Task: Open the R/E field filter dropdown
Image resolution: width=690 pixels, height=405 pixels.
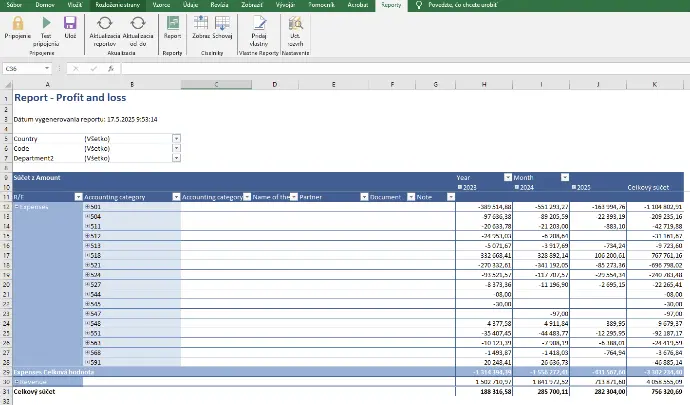Action: click(x=78, y=197)
